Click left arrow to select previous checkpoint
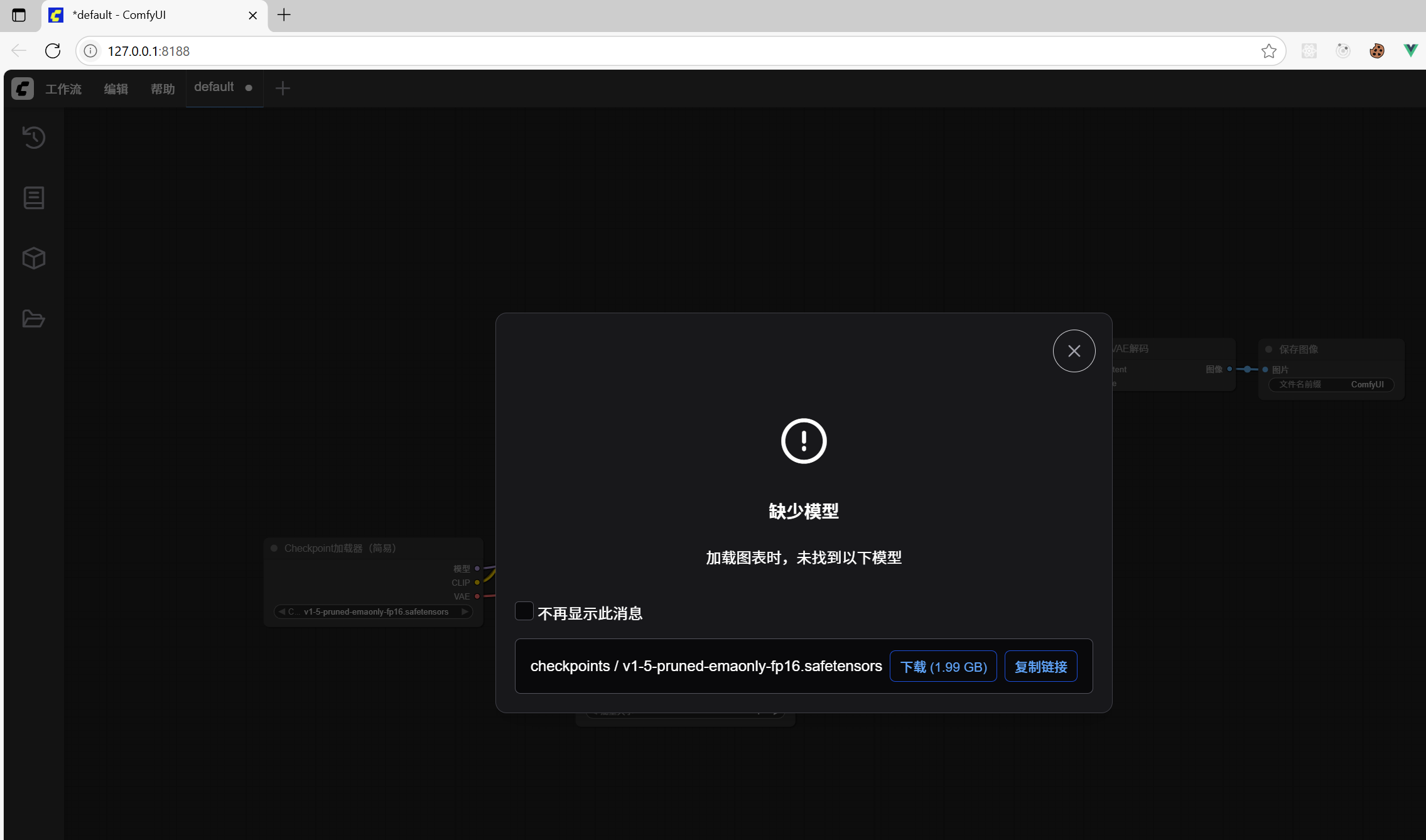Screen dimensions: 1426x840 pyautogui.click(x=281, y=611)
